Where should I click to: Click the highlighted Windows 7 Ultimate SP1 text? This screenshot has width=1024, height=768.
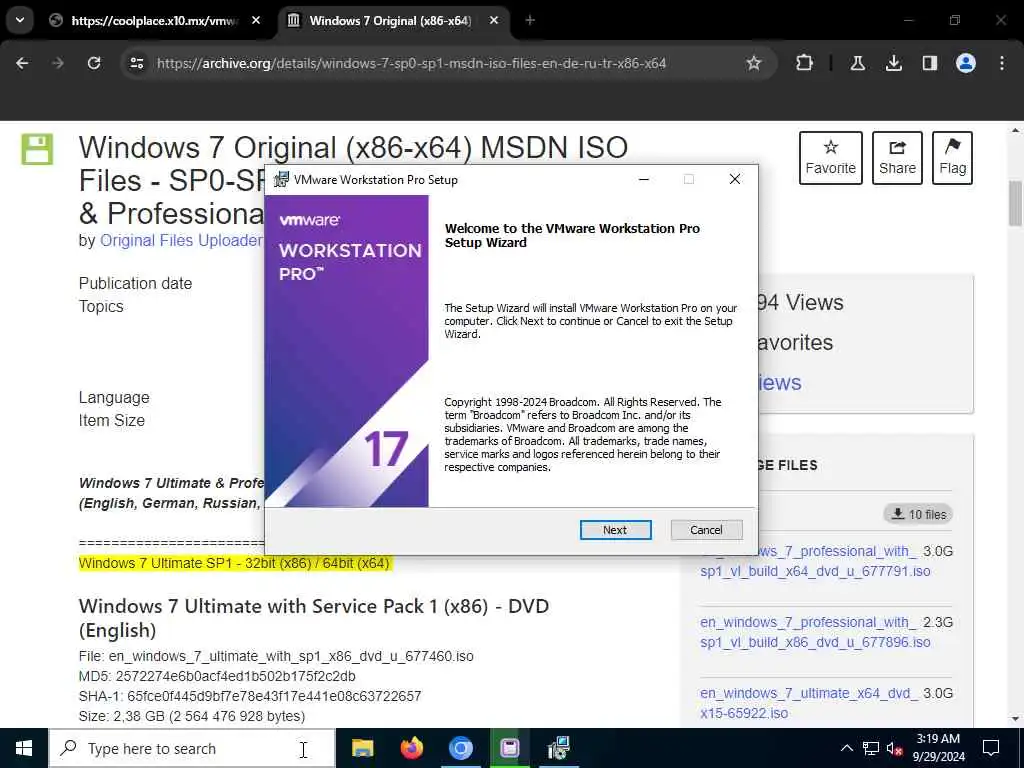(234, 563)
